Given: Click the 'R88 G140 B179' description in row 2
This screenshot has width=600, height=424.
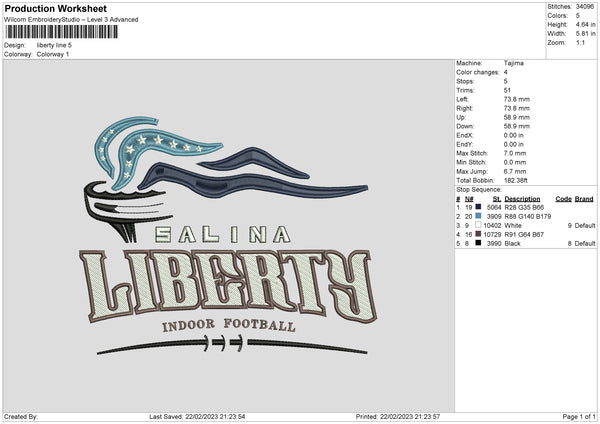Looking at the screenshot, I should pos(528,216).
